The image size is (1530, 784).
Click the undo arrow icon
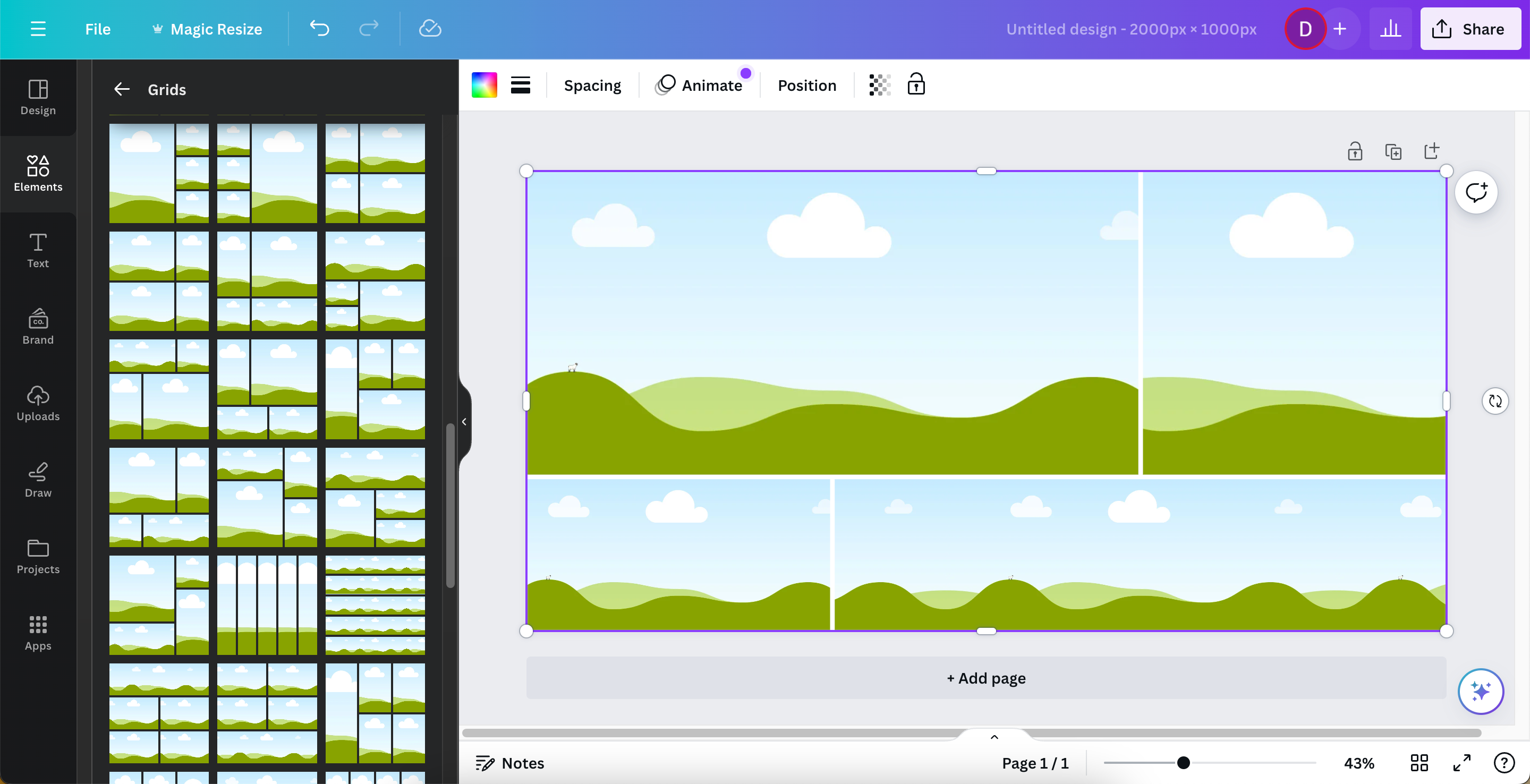pos(319,29)
